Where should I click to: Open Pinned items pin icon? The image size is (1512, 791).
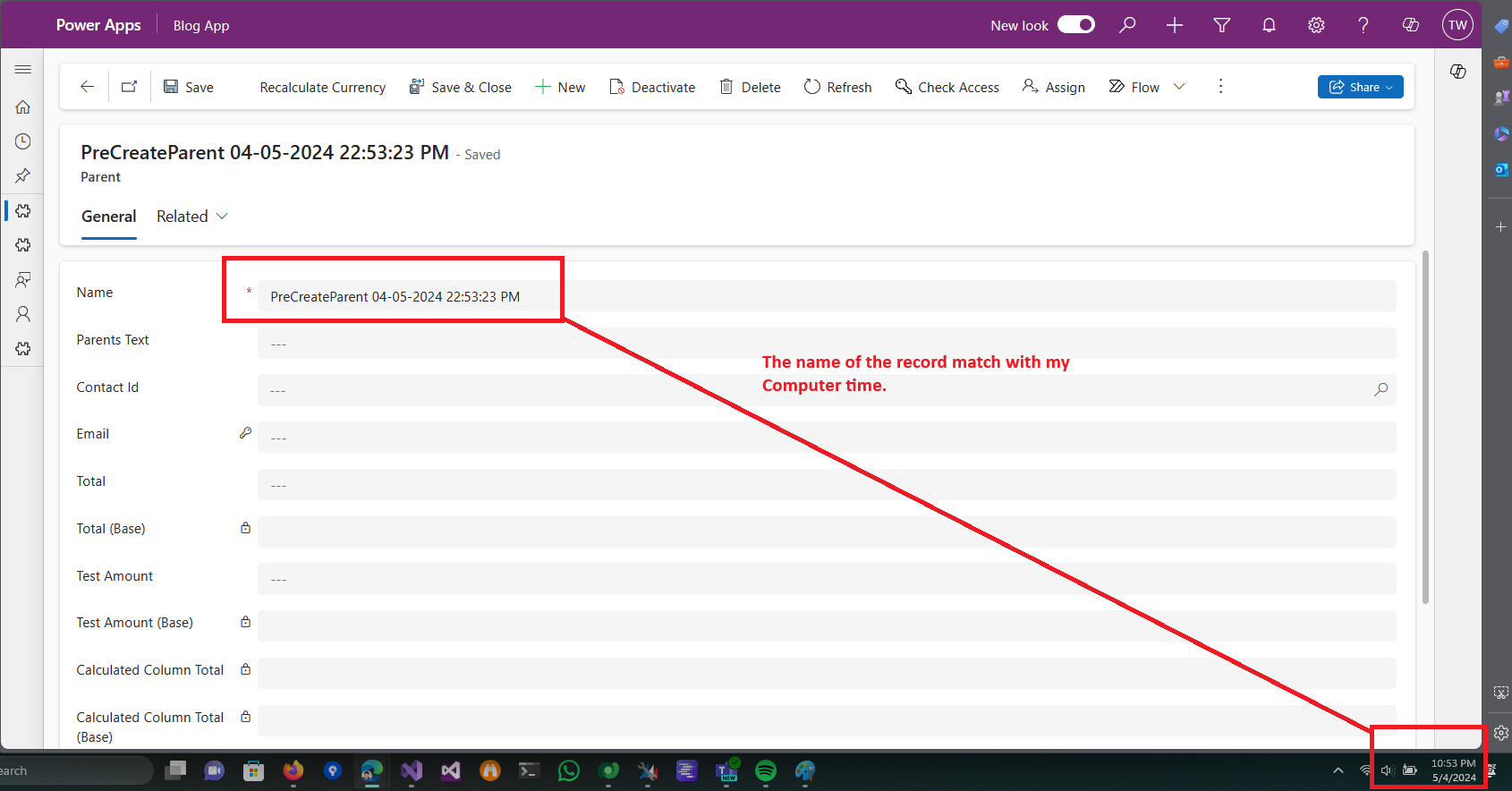click(x=23, y=175)
